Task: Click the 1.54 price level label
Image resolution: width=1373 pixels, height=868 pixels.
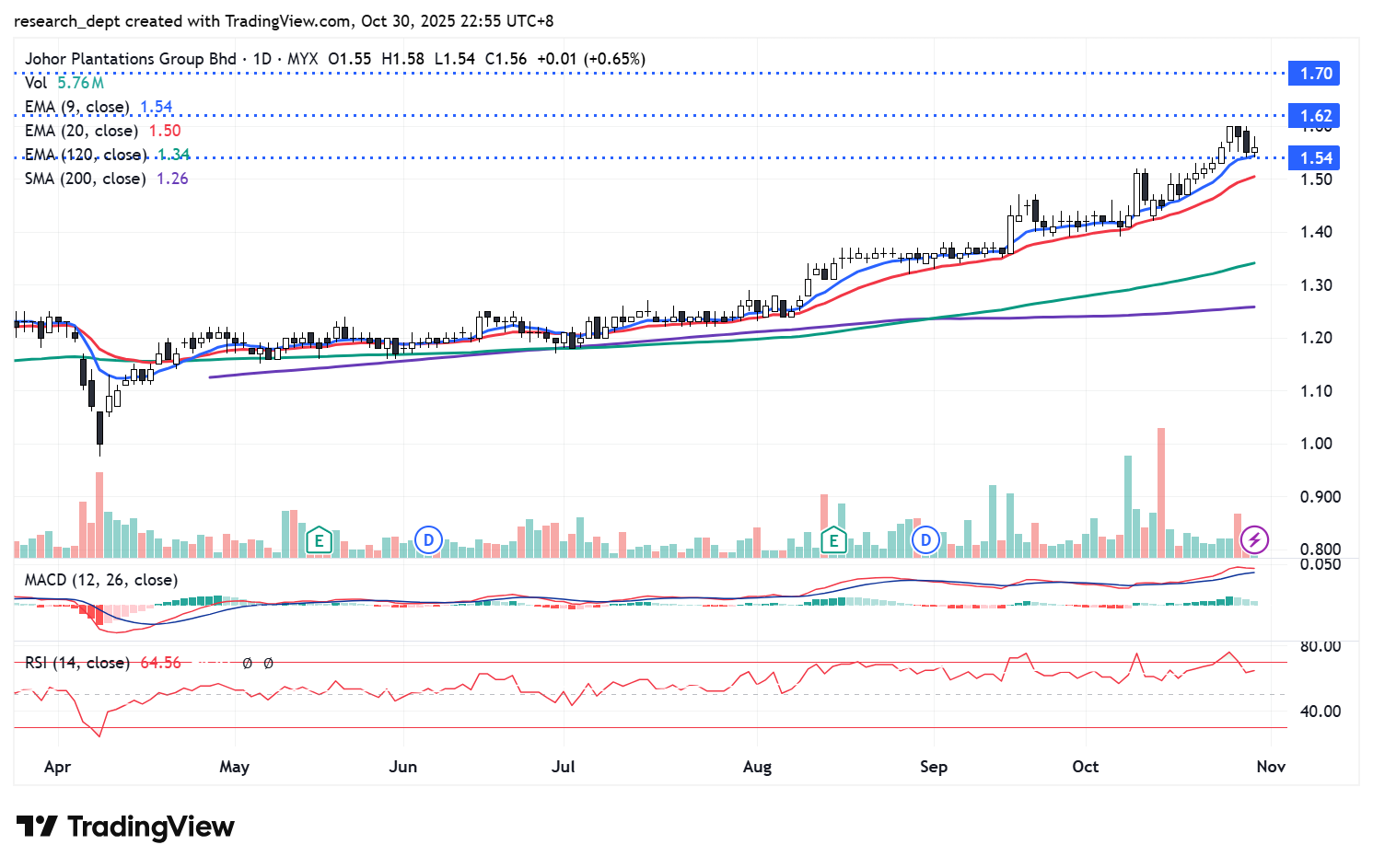Action: pyautogui.click(x=1316, y=158)
